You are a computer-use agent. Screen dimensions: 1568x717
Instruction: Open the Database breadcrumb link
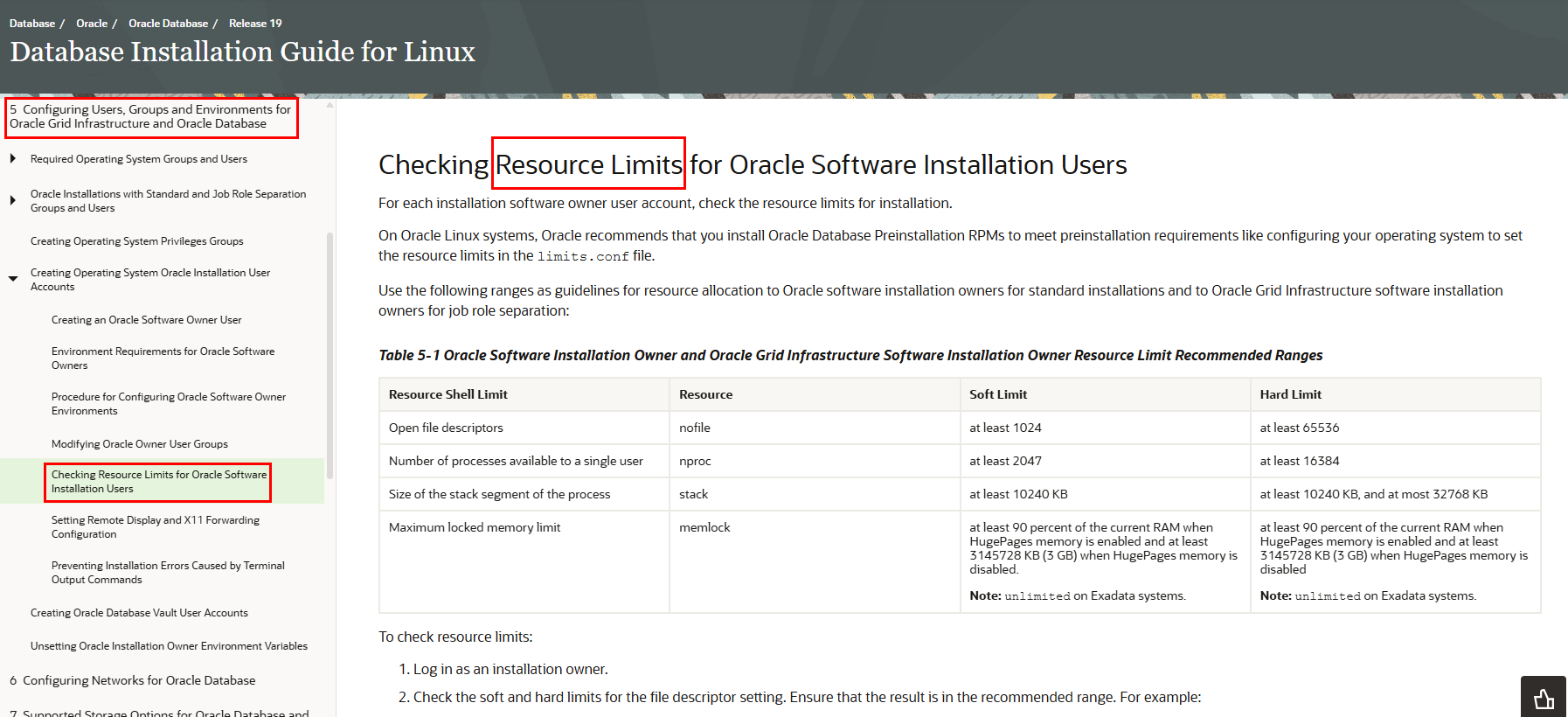(32, 24)
